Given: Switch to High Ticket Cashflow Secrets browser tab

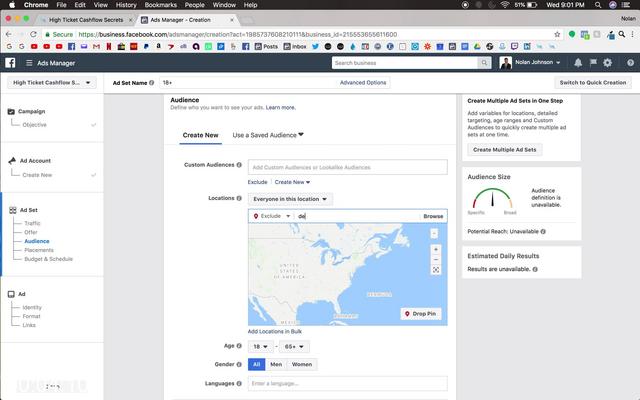Looking at the screenshot, I should click(x=86, y=20).
